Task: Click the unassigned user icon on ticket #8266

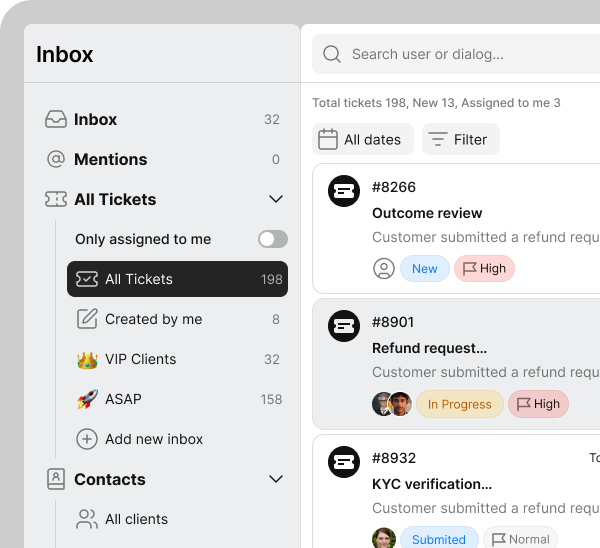Action: pyautogui.click(x=383, y=268)
